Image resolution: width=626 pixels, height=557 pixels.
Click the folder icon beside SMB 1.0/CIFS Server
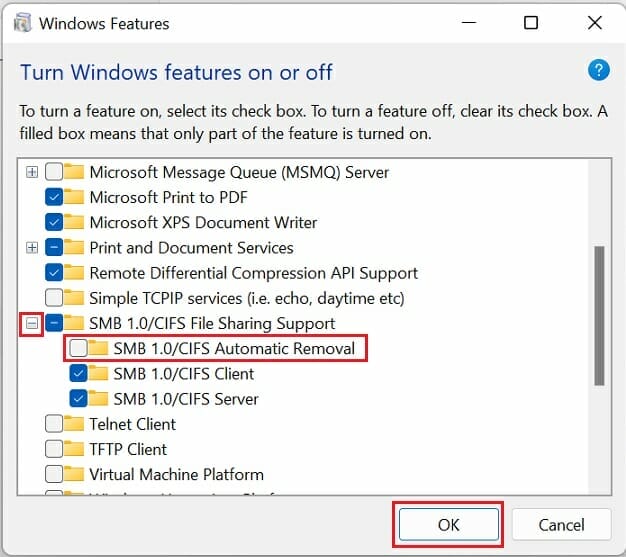coord(98,398)
